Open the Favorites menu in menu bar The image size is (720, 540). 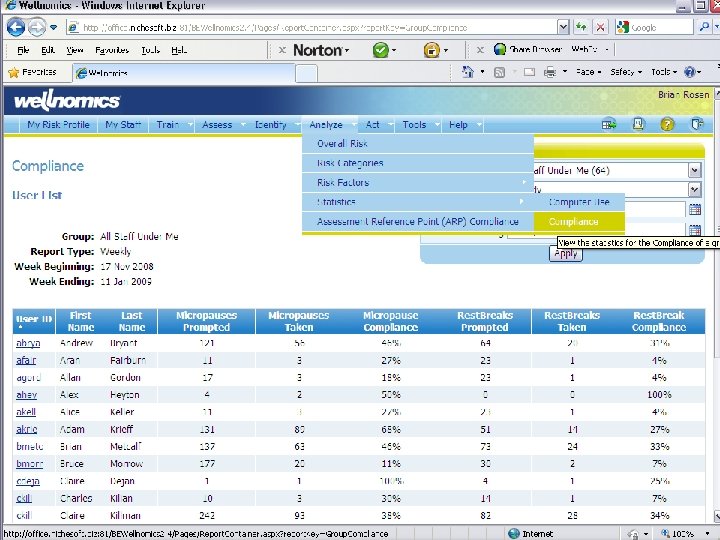point(112,50)
